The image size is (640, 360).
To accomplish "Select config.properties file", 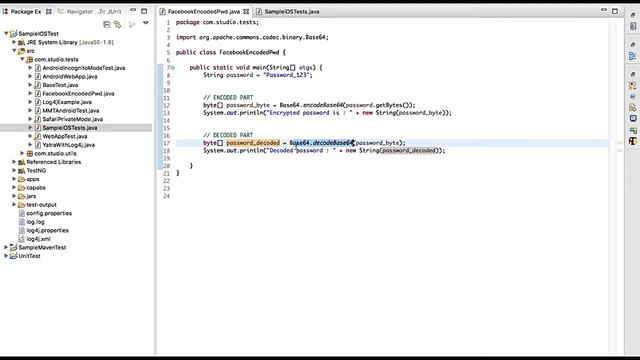I will [49, 213].
